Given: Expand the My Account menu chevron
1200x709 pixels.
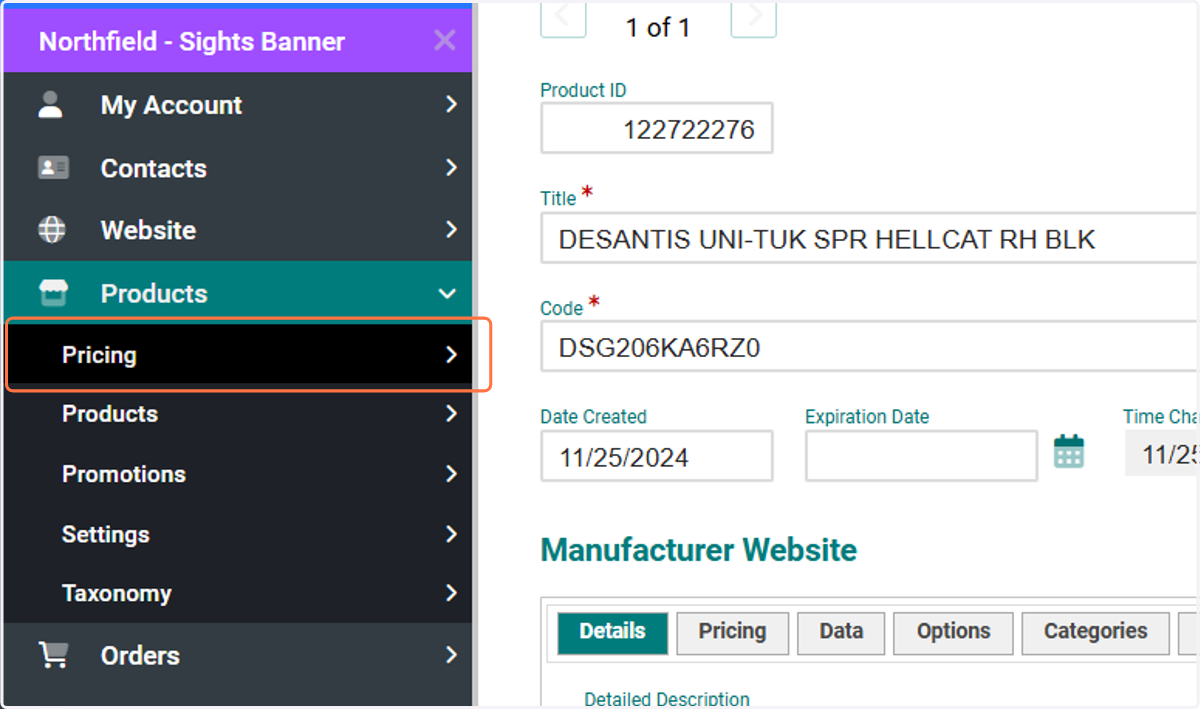Looking at the screenshot, I should point(451,105).
